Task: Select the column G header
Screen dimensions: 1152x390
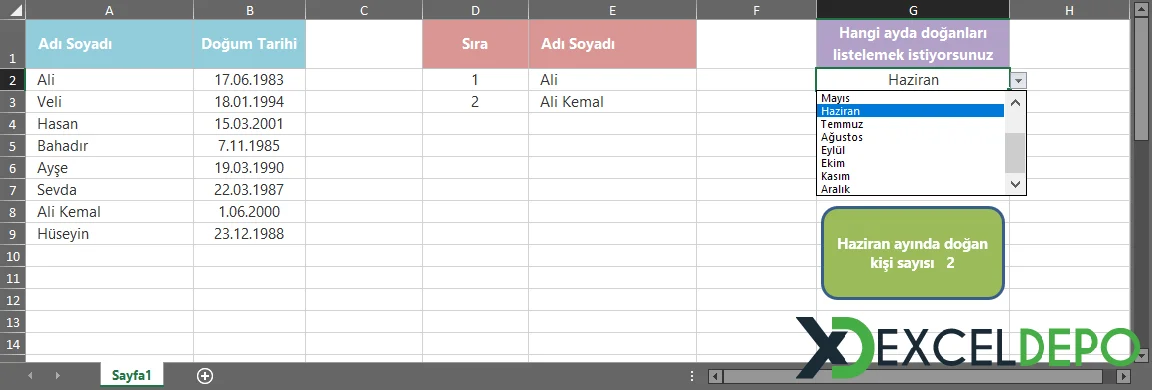Action: point(912,10)
